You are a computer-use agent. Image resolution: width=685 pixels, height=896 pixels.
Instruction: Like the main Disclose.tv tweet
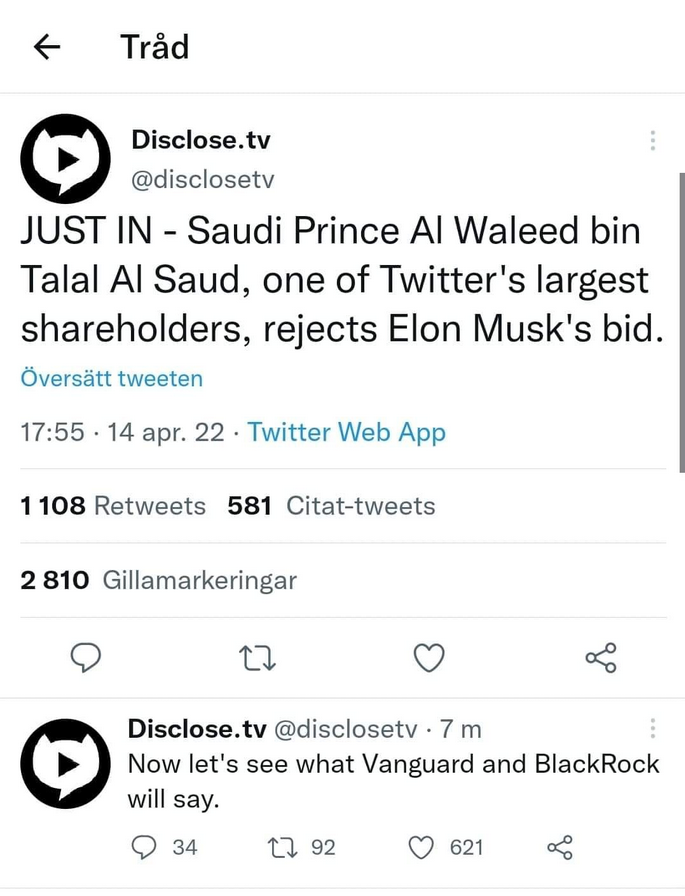coord(429,657)
